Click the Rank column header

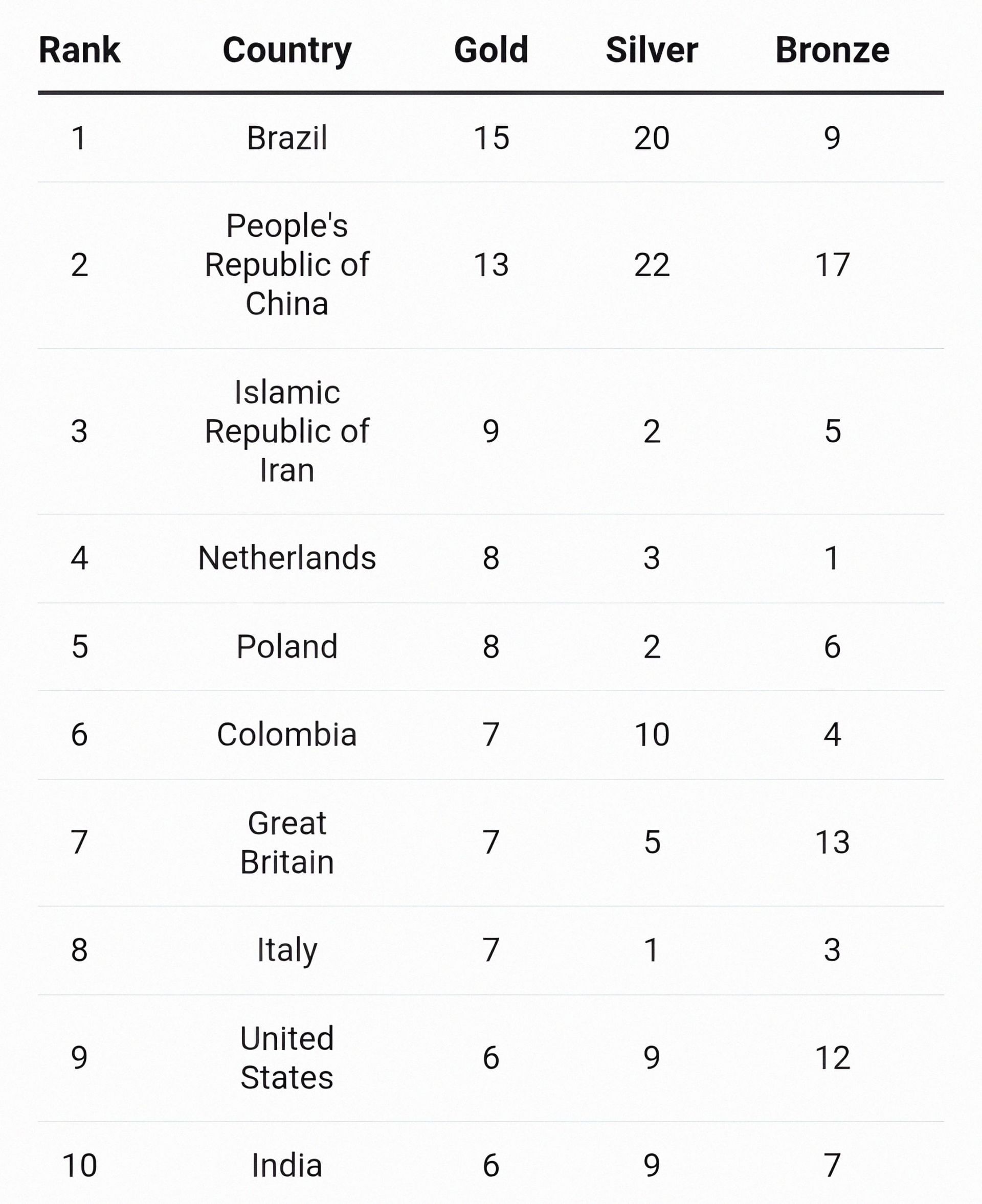[79, 50]
